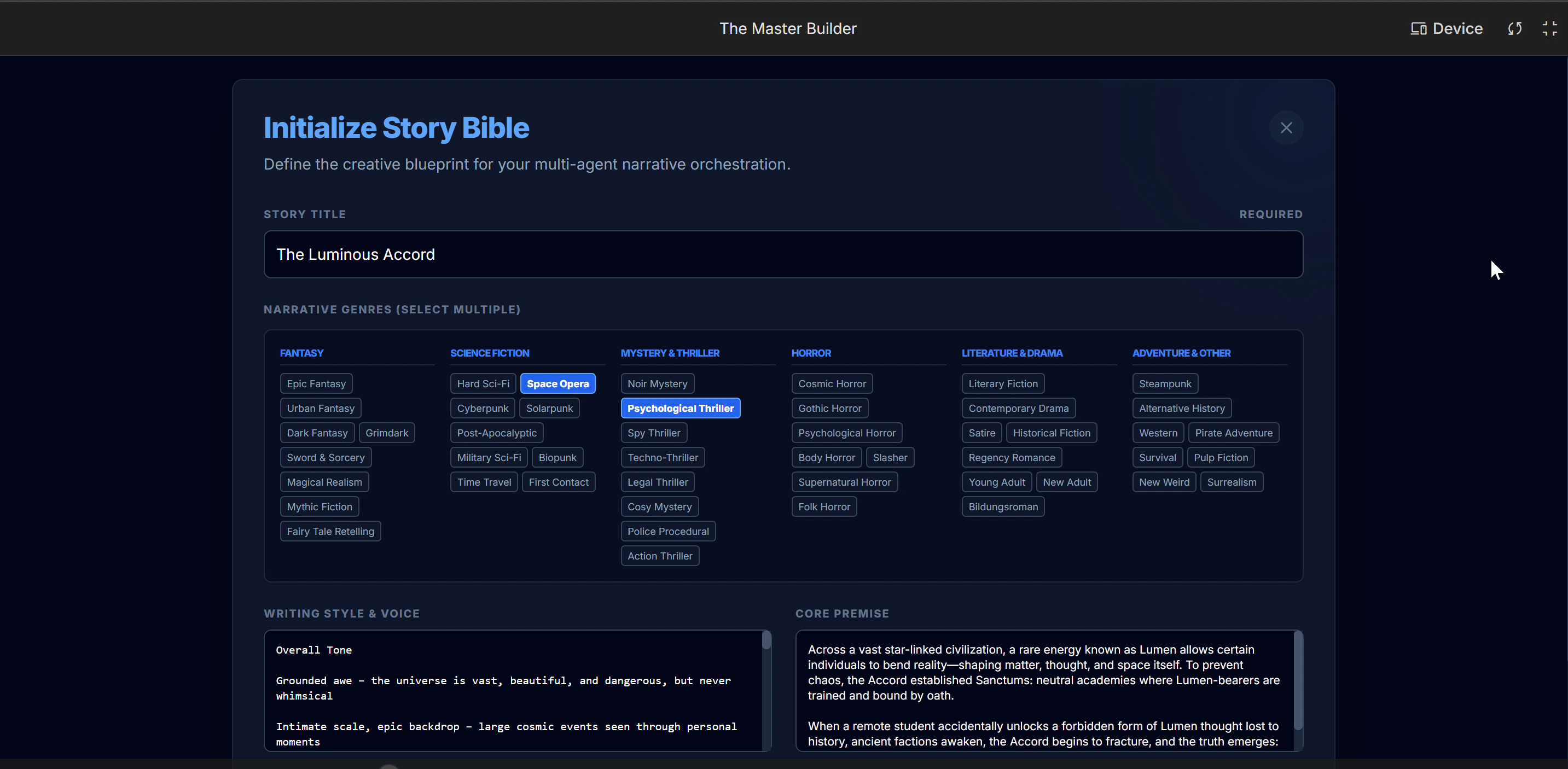Toggle the Epic Fantasy genre chip
Viewport: 1568px width, 769px height.
316,384
